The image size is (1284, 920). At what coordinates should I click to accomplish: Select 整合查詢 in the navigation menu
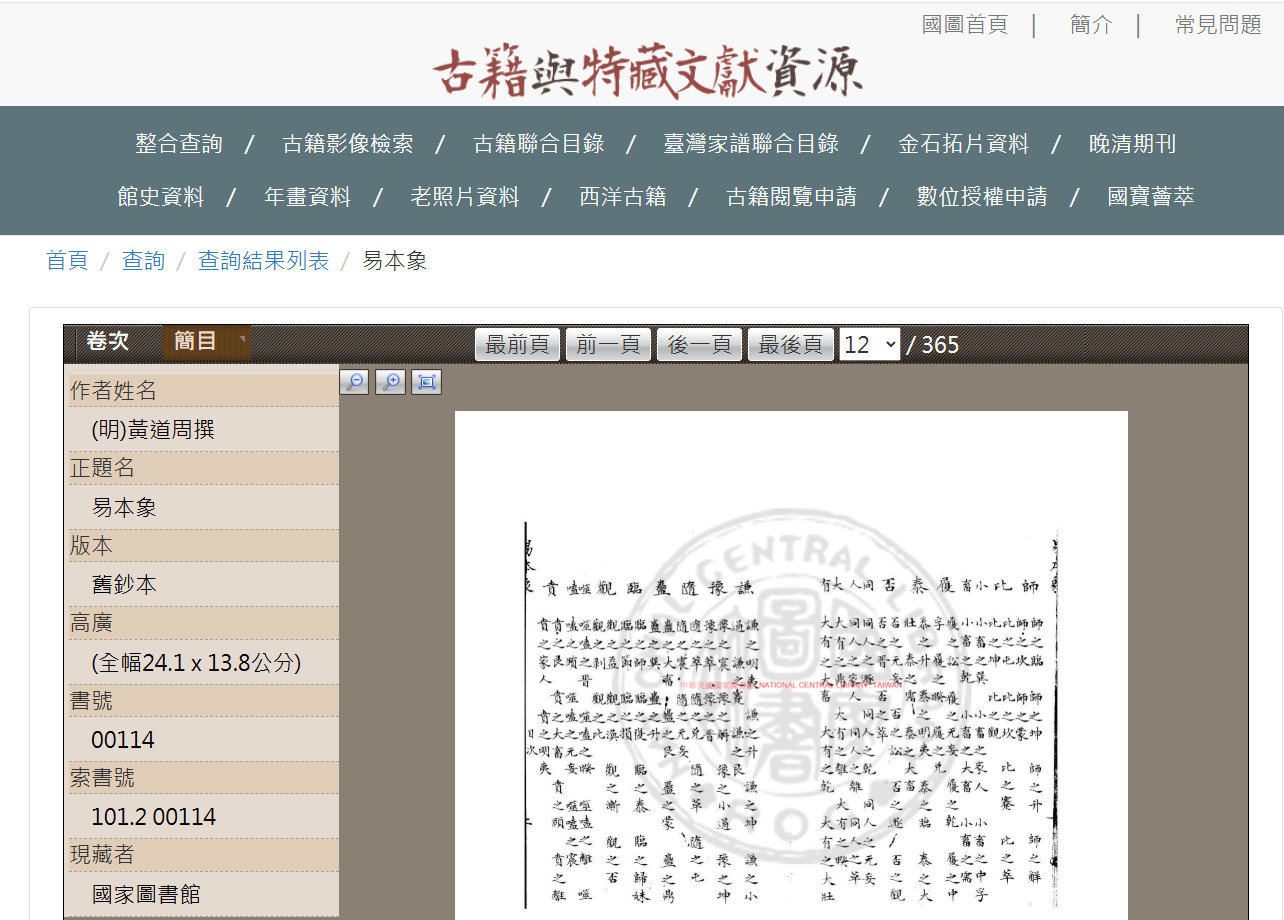tap(179, 144)
